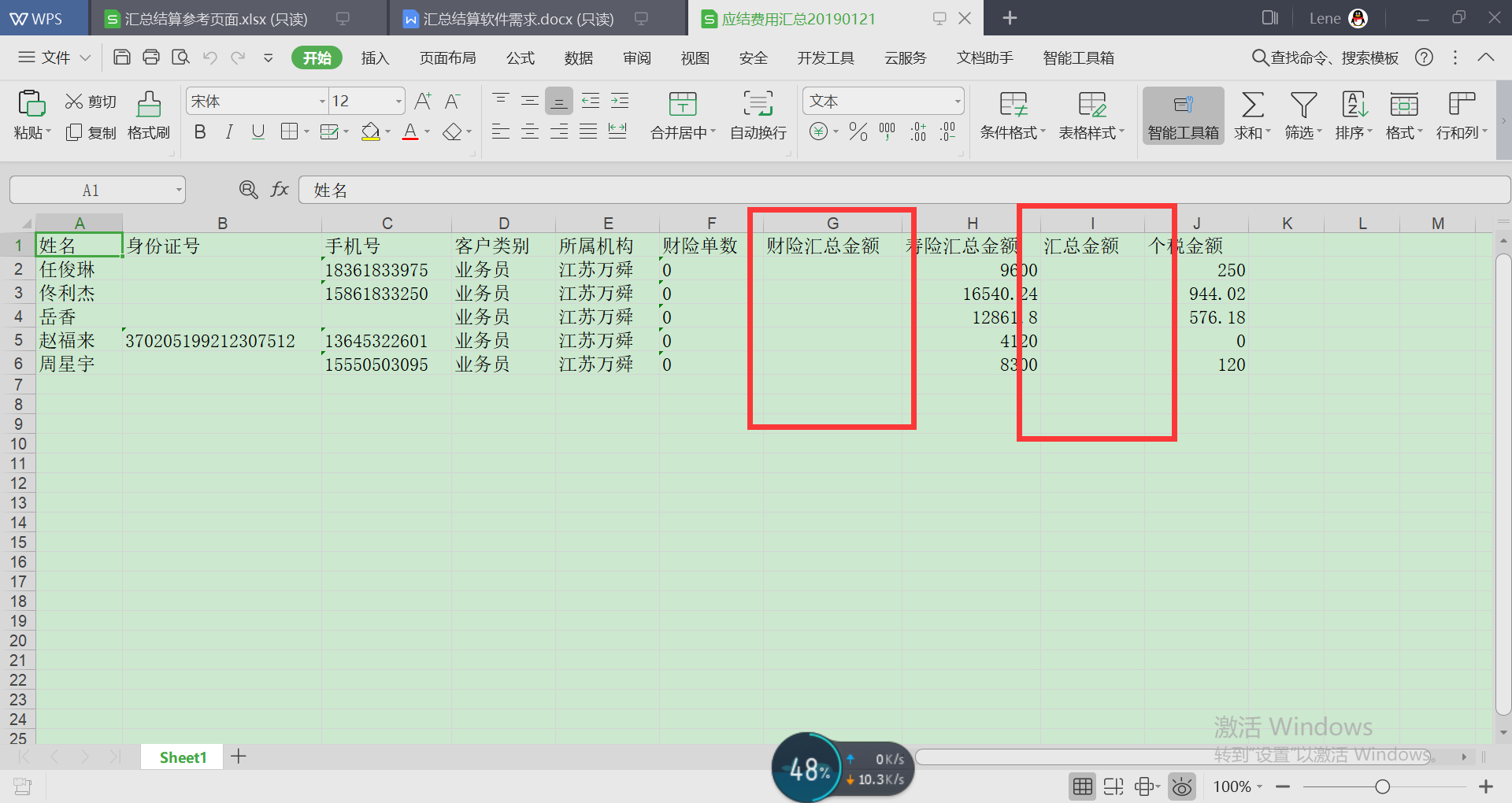The width and height of the screenshot is (1512, 803).
Task: Click the 智能工具箱 ribbon button
Action: coord(1183,115)
